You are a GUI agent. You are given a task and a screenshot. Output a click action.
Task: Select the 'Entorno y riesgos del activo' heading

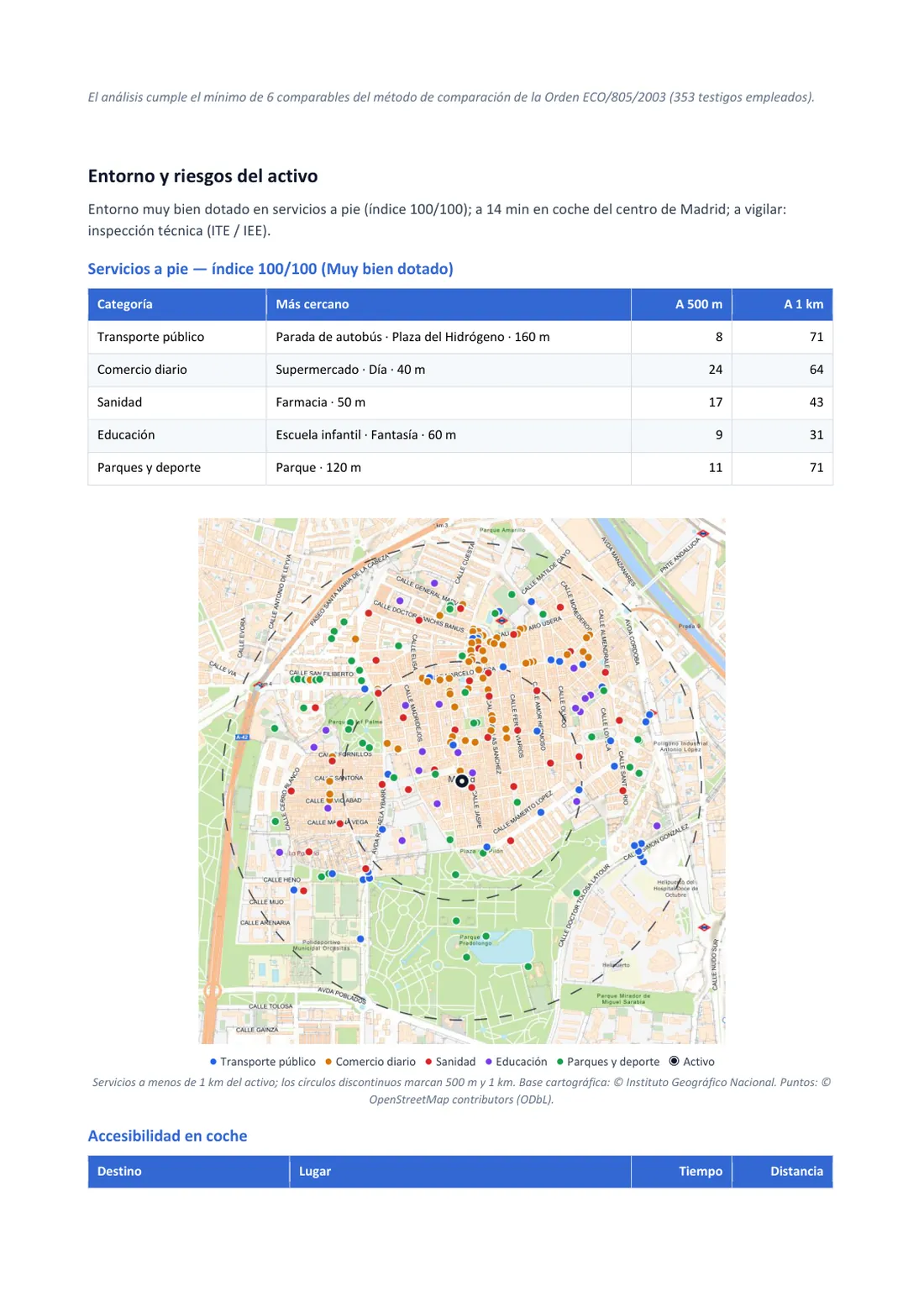pyautogui.click(x=203, y=176)
